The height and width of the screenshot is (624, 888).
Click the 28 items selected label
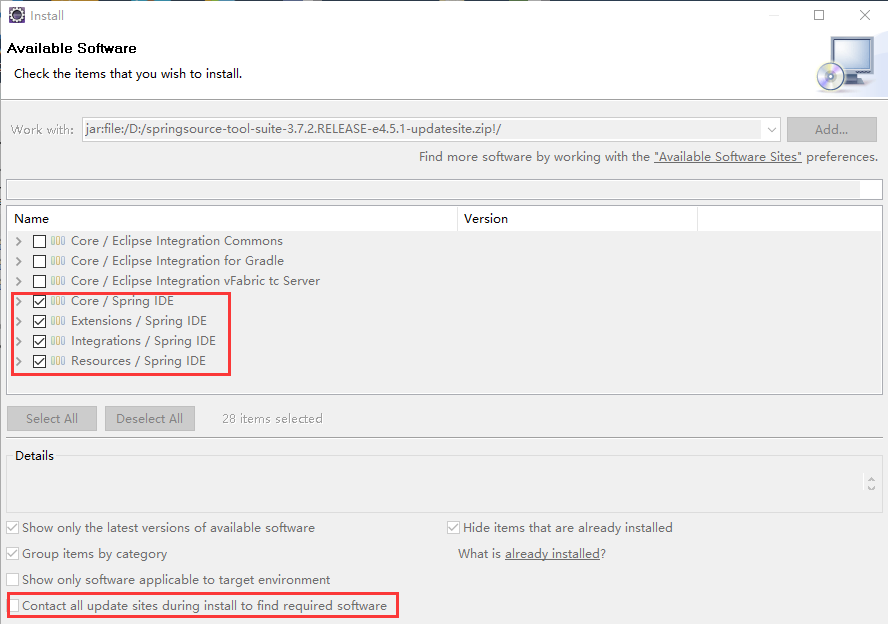272,418
